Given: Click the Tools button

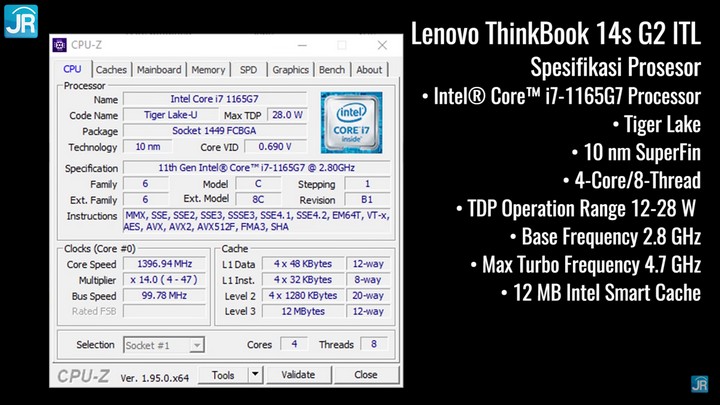Looking at the screenshot, I should click(x=223, y=375).
